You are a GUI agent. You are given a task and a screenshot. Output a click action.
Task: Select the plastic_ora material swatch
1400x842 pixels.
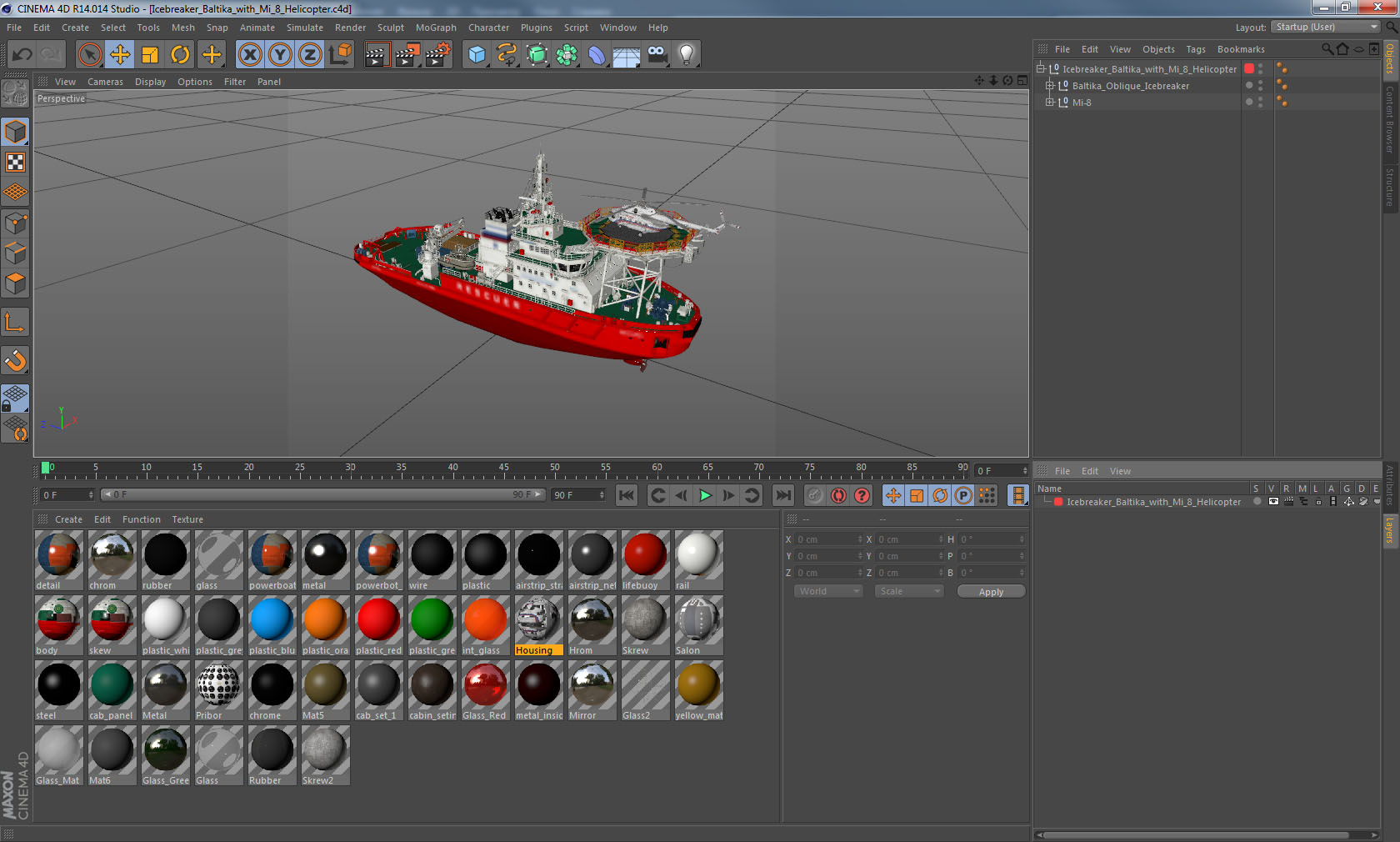point(326,625)
